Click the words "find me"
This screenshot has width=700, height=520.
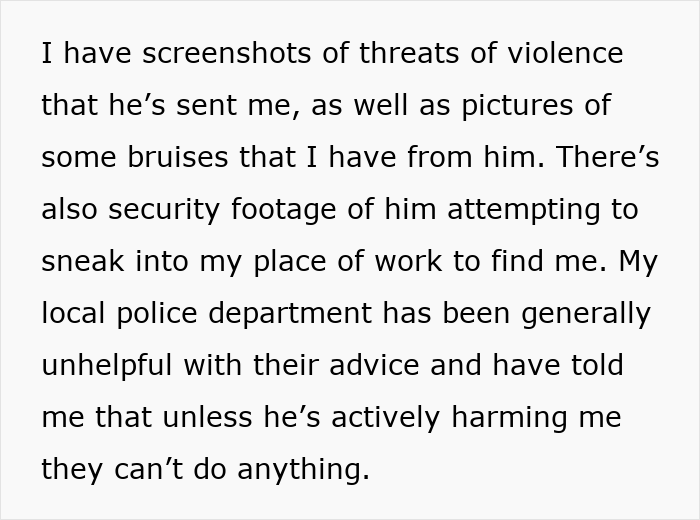click(558, 262)
